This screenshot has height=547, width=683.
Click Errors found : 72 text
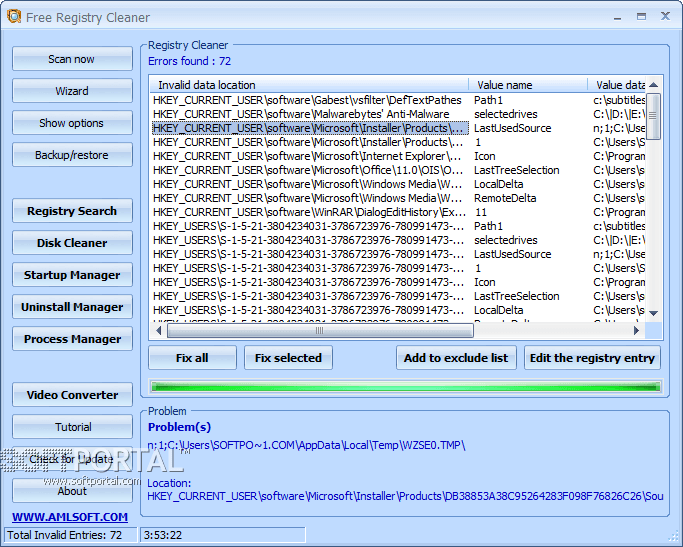[189, 61]
